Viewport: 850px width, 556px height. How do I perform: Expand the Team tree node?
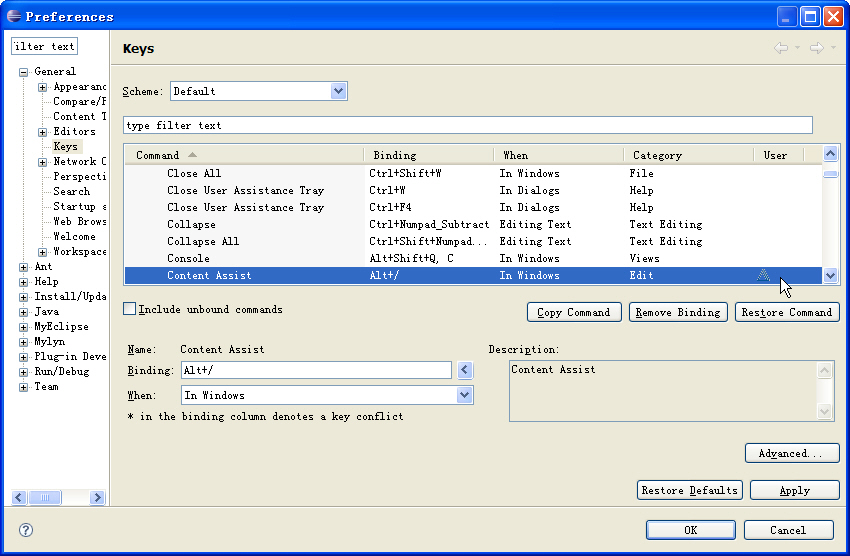23,387
